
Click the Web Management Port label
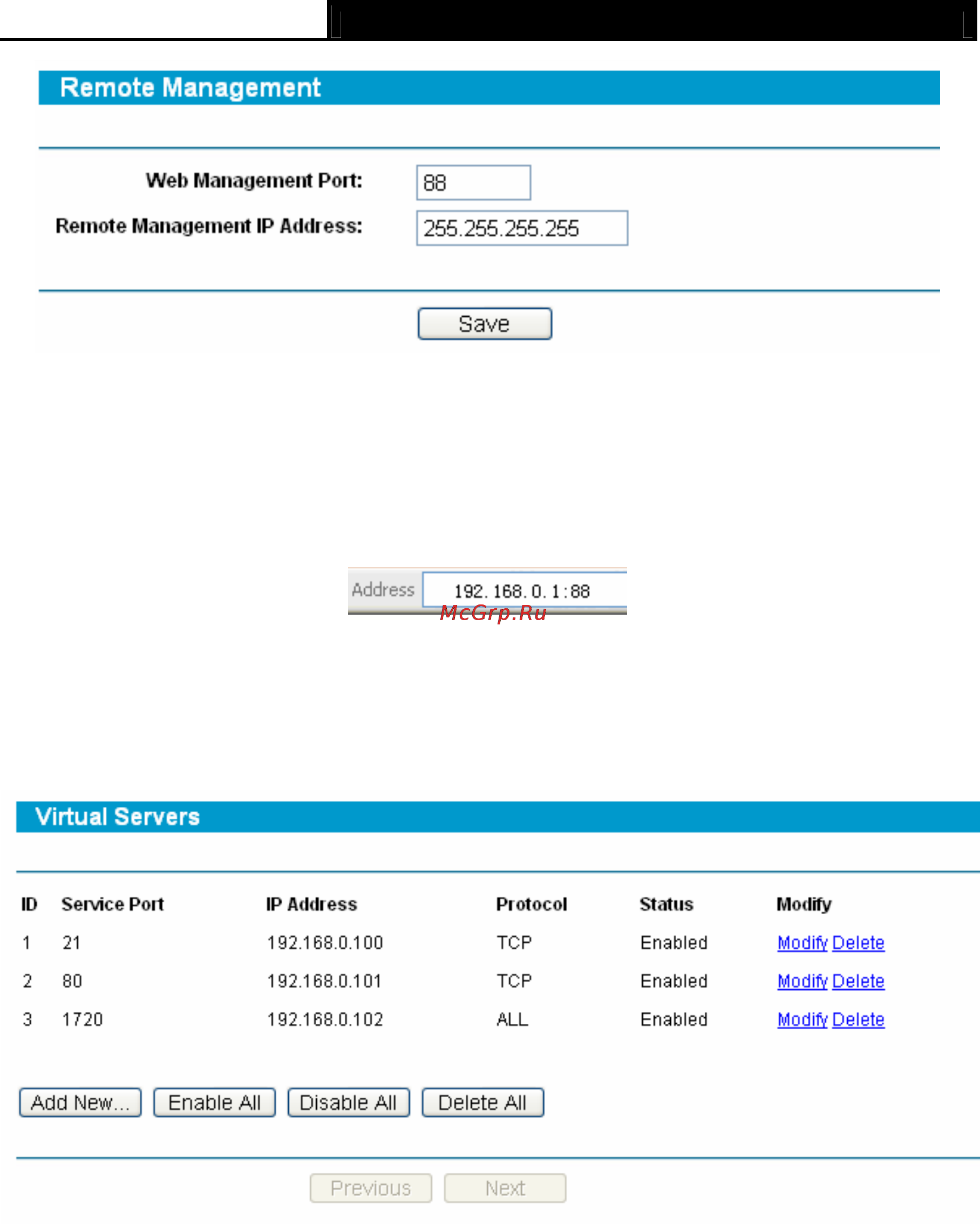click(x=254, y=181)
